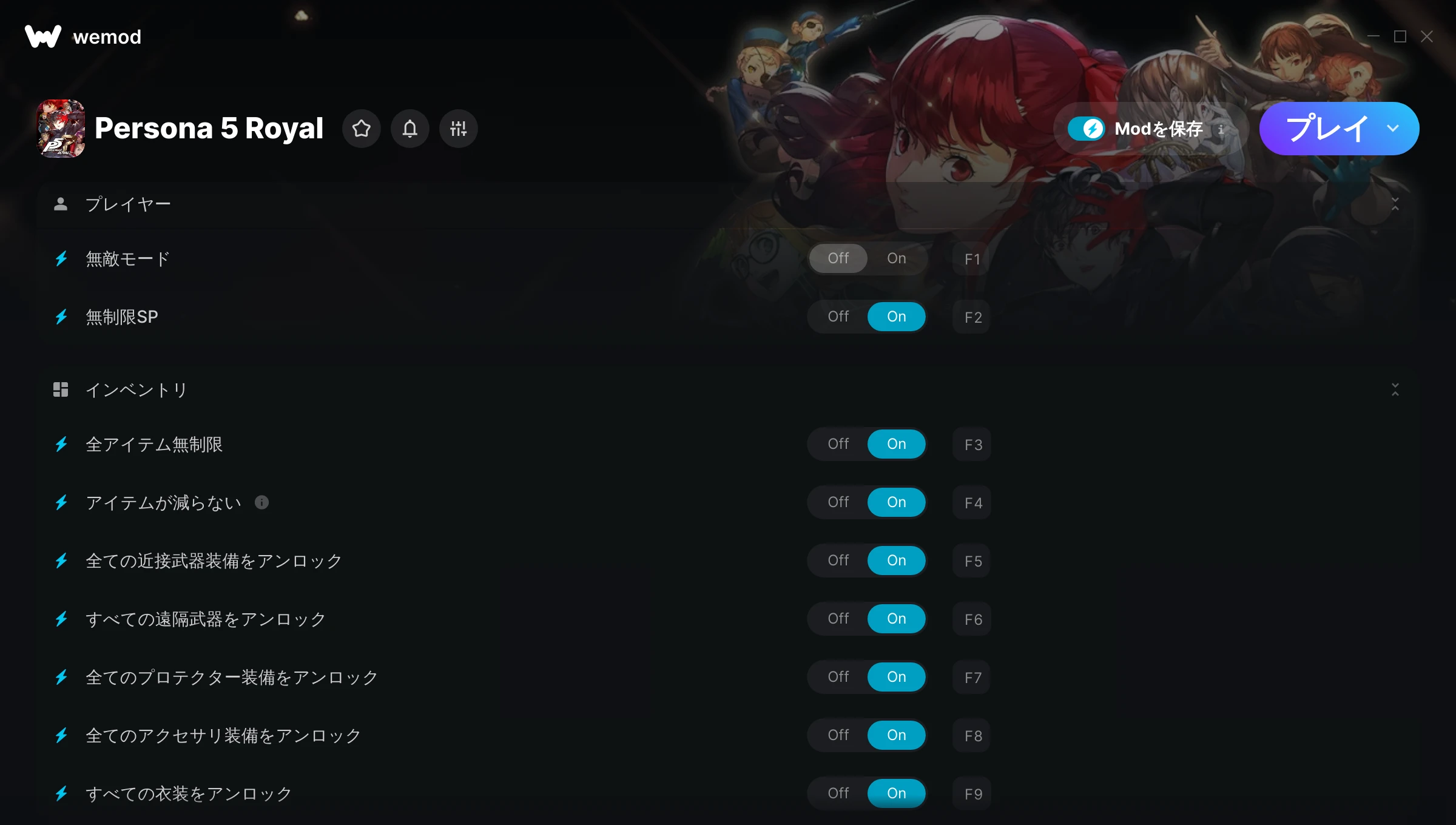
Task: Open notifications bell icon
Action: [x=410, y=129]
